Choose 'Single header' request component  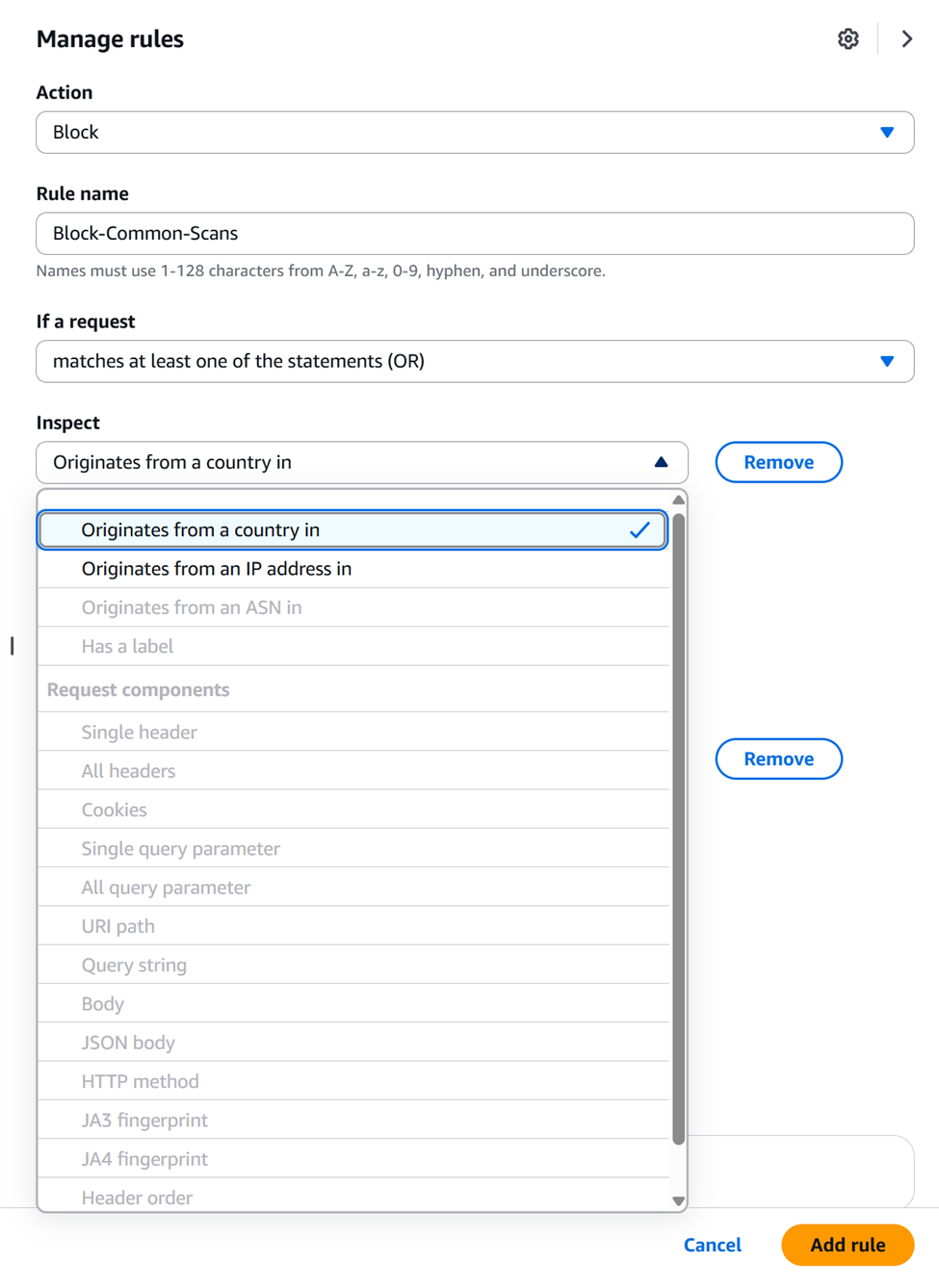tap(352, 733)
